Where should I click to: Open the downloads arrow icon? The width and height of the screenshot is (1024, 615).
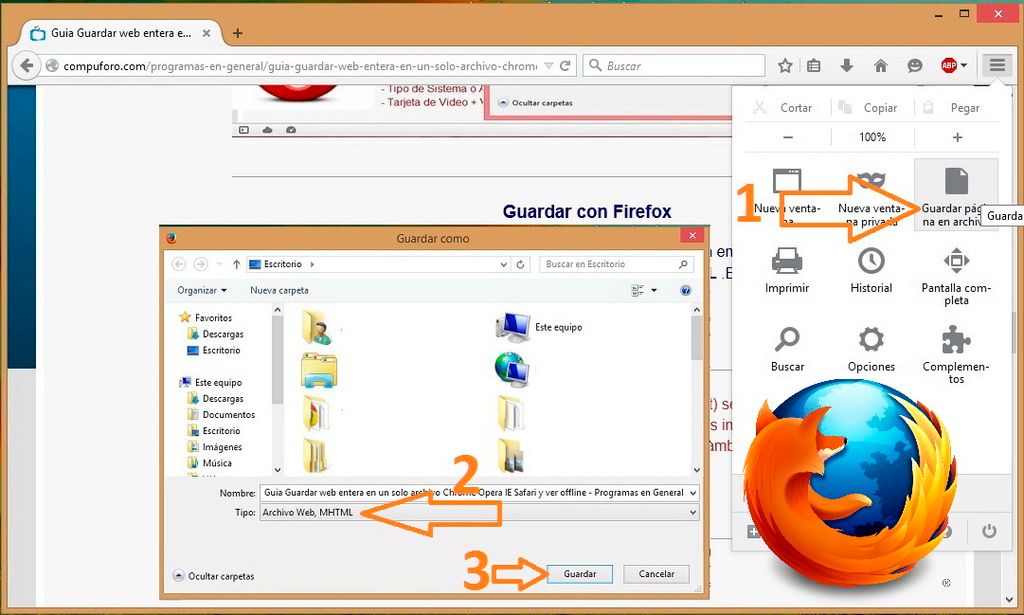[847, 65]
